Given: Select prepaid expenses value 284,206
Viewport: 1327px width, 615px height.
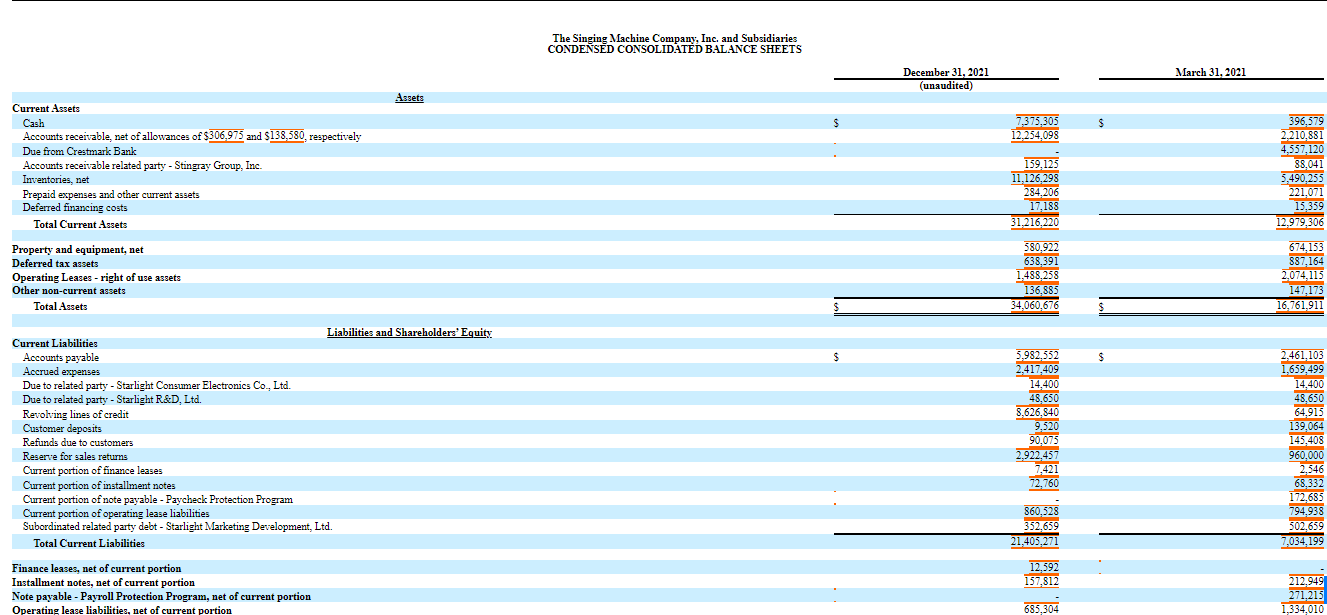Looking at the screenshot, I should [1042, 192].
